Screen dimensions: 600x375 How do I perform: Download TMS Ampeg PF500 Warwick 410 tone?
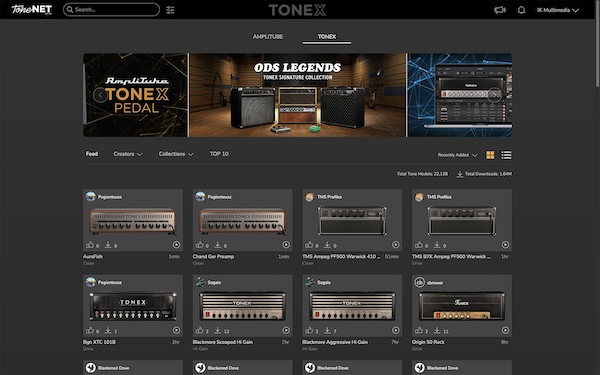point(328,245)
